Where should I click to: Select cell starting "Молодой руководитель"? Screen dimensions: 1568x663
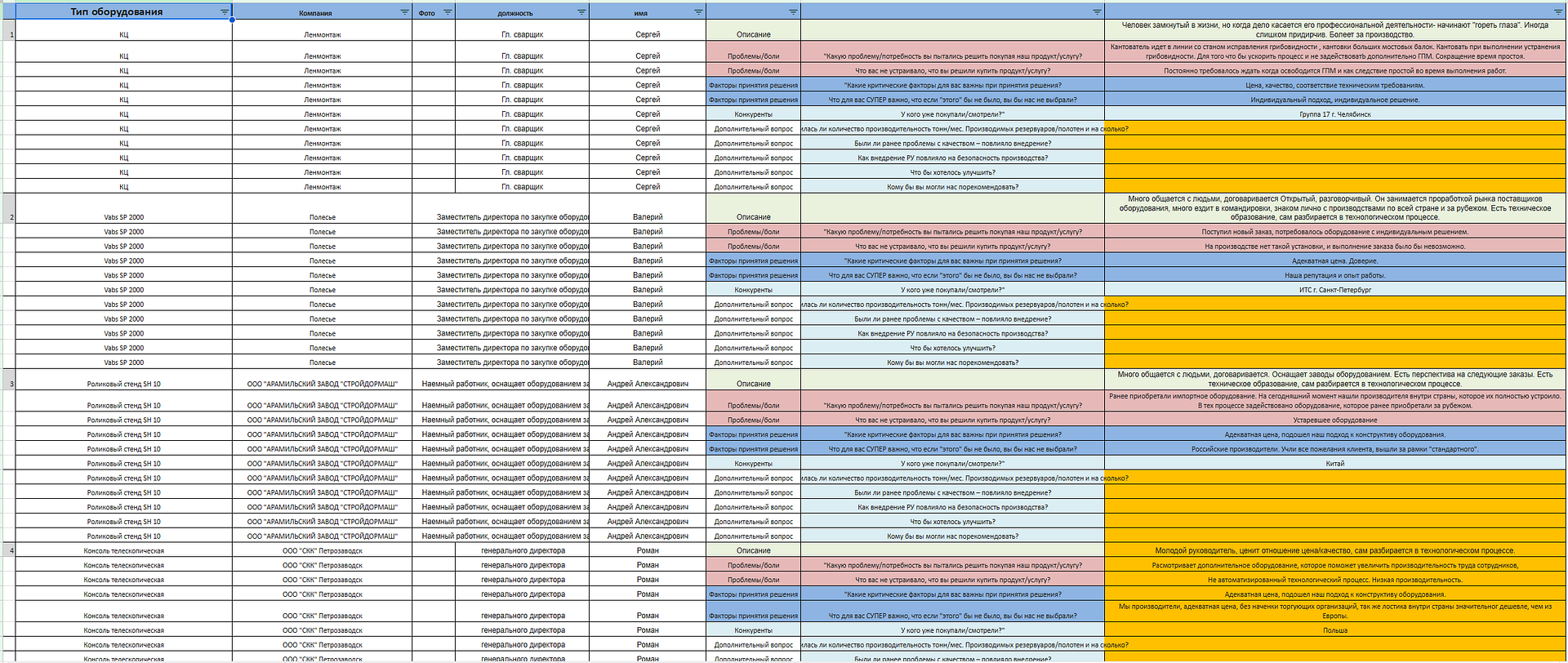1335,550
